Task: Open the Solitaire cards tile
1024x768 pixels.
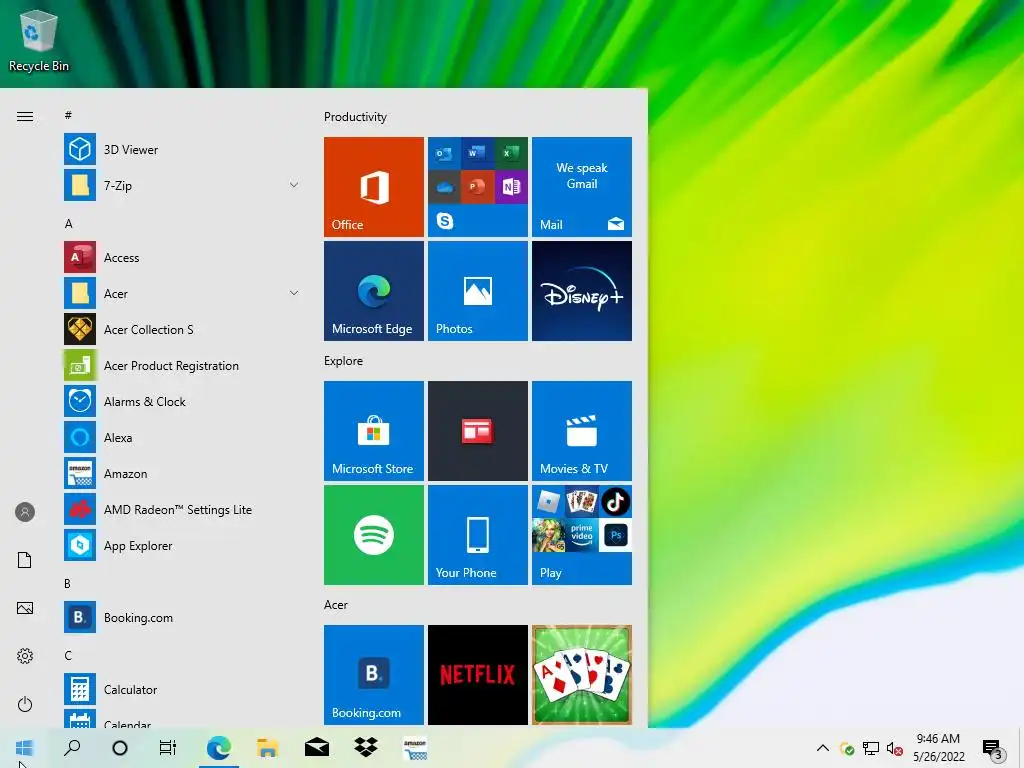Action: pos(582,675)
